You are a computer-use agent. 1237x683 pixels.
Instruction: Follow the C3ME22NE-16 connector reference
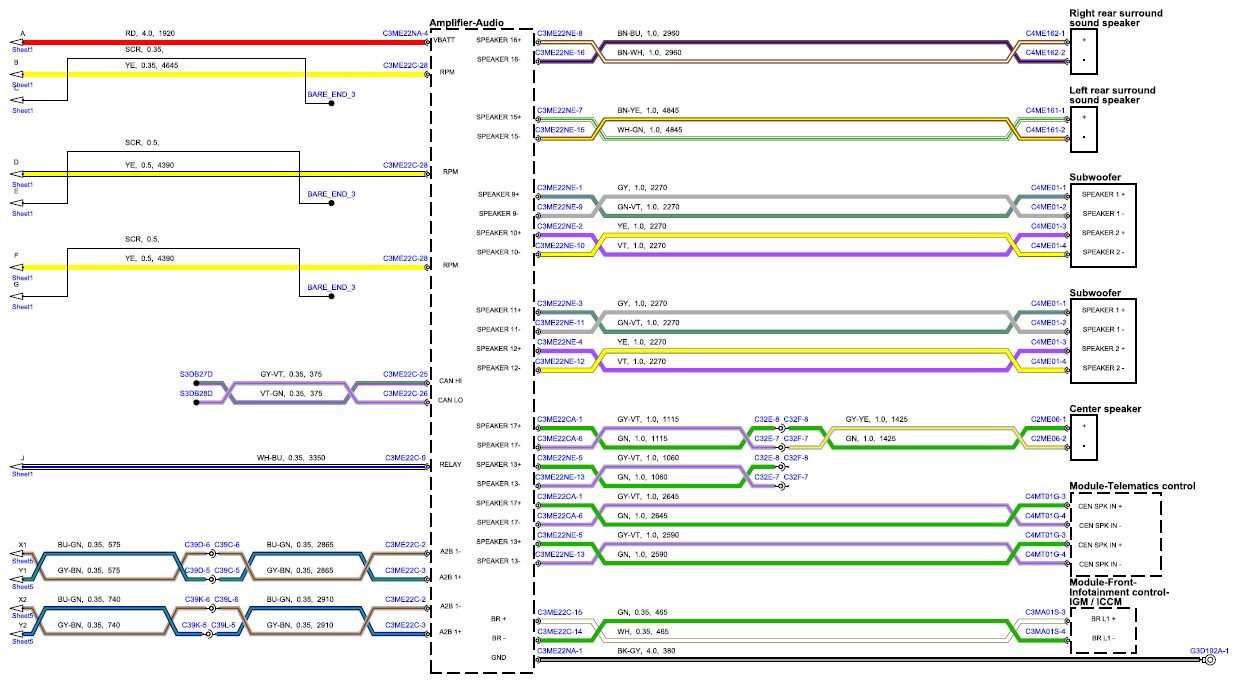pyautogui.click(x=561, y=52)
